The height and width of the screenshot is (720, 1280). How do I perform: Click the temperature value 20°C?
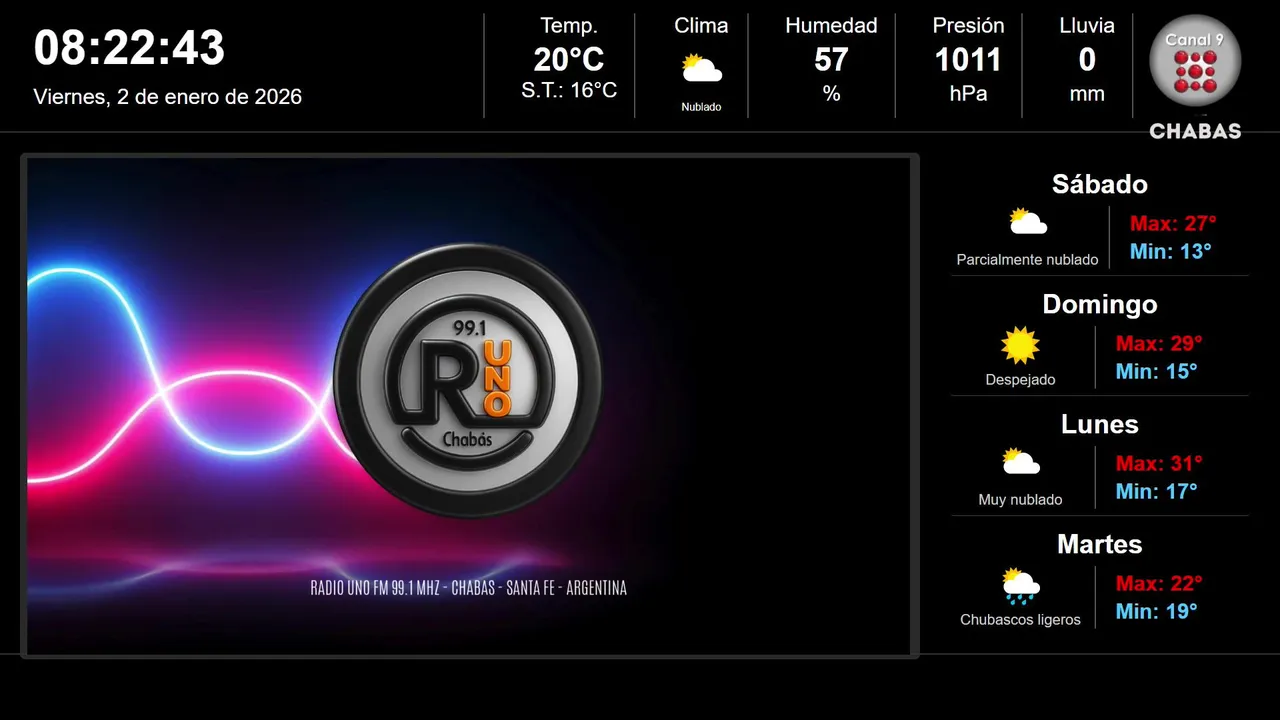point(569,60)
